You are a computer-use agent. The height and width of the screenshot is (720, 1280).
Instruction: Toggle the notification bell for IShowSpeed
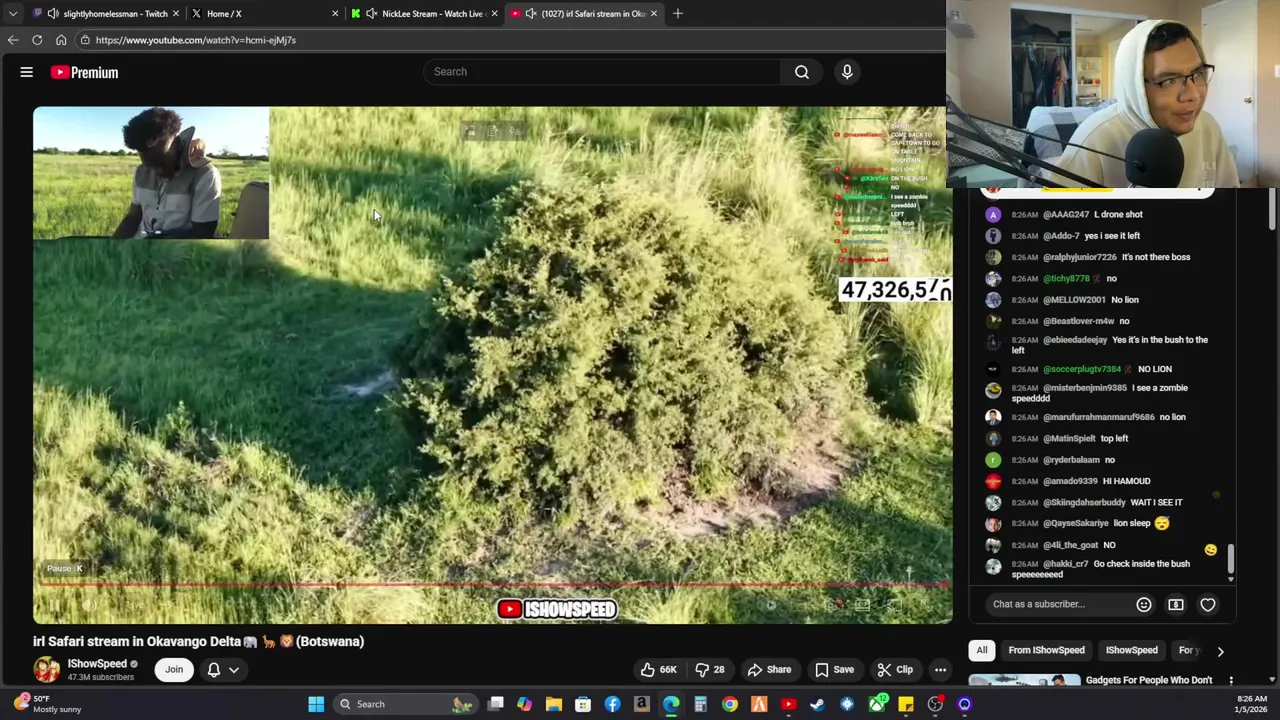coord(213,670)
